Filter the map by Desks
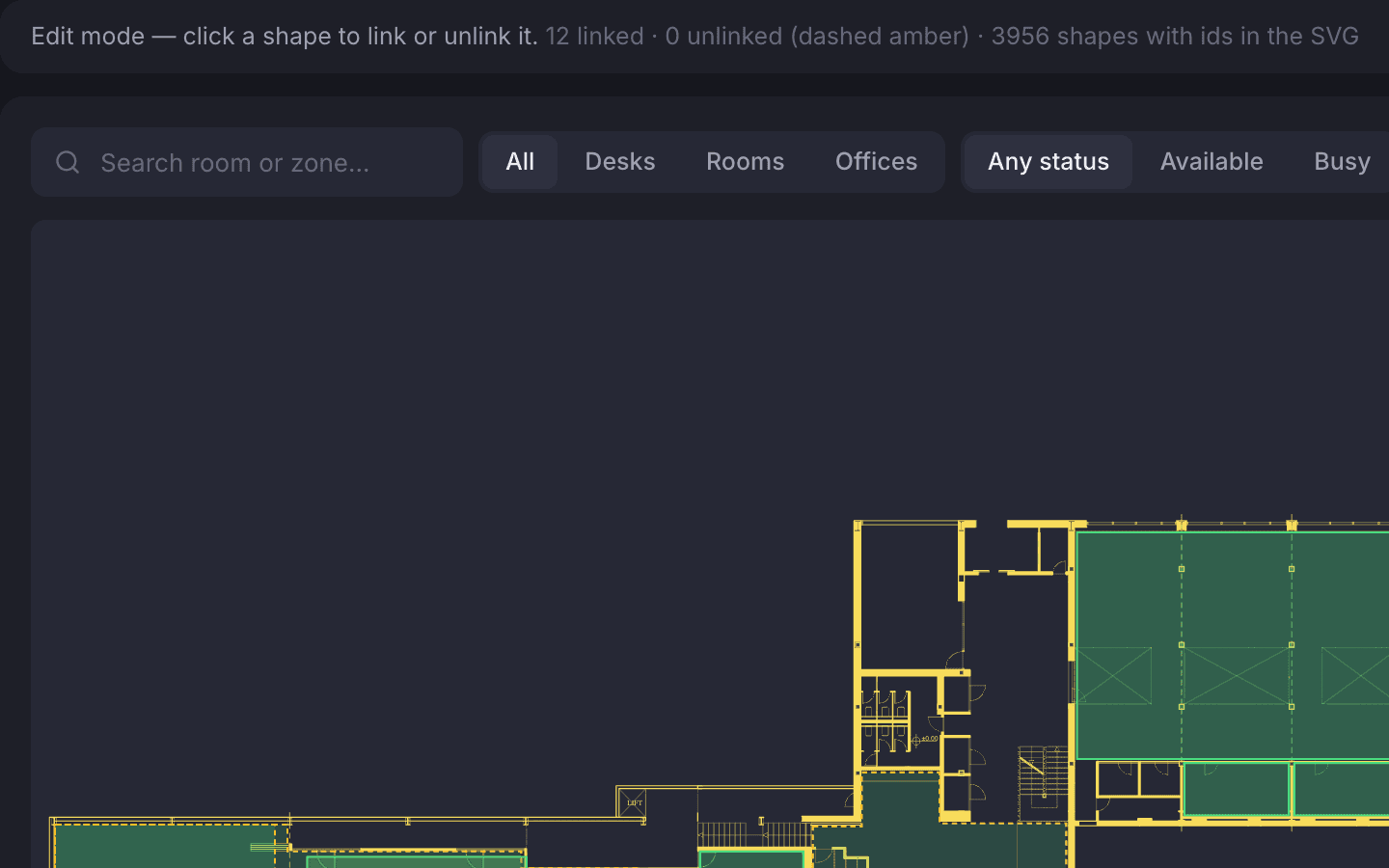The height and width of the screenshot is (868, 1389). [x=620, y=162]
